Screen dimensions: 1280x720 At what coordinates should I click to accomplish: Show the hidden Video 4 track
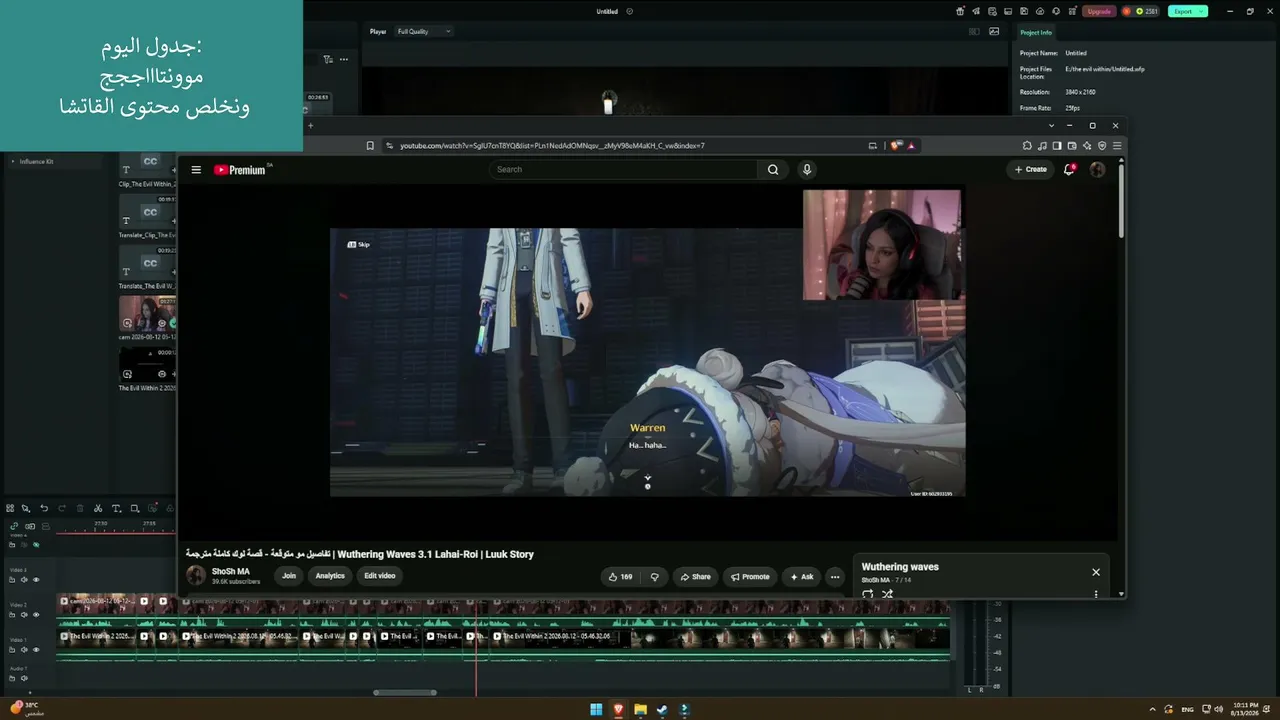[36, 545]
